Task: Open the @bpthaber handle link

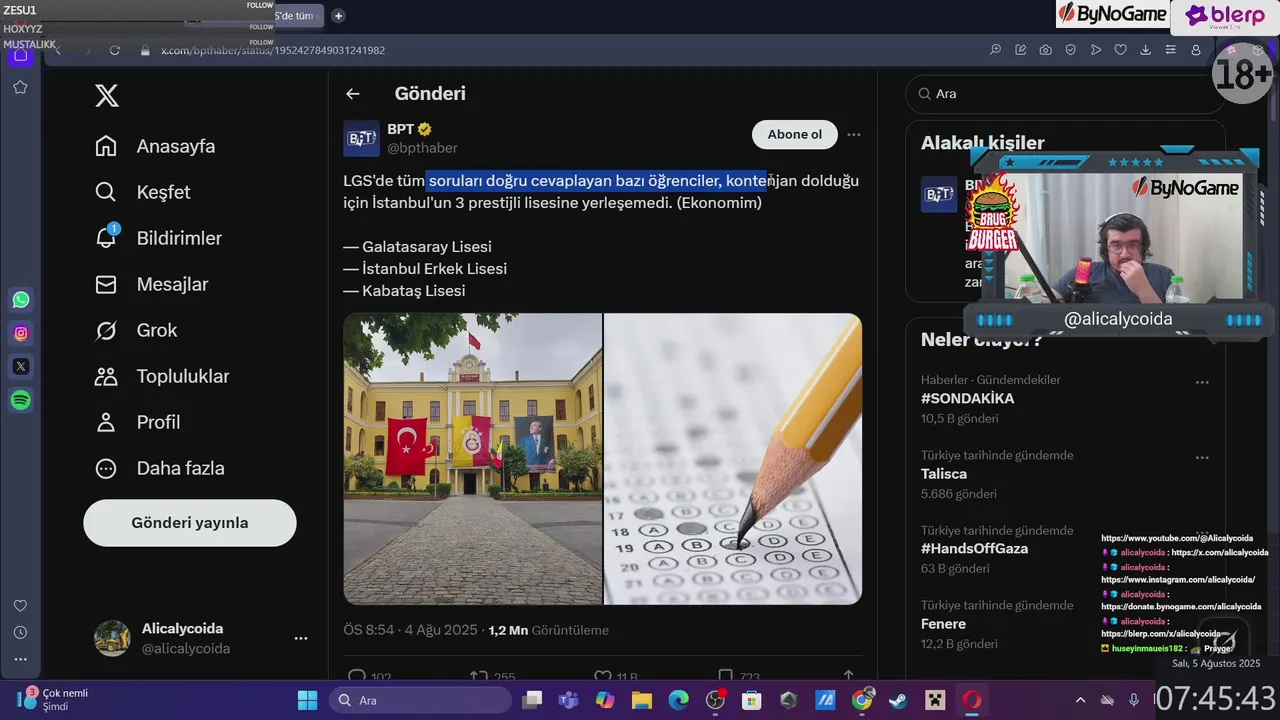Action: tap(422, 148)
